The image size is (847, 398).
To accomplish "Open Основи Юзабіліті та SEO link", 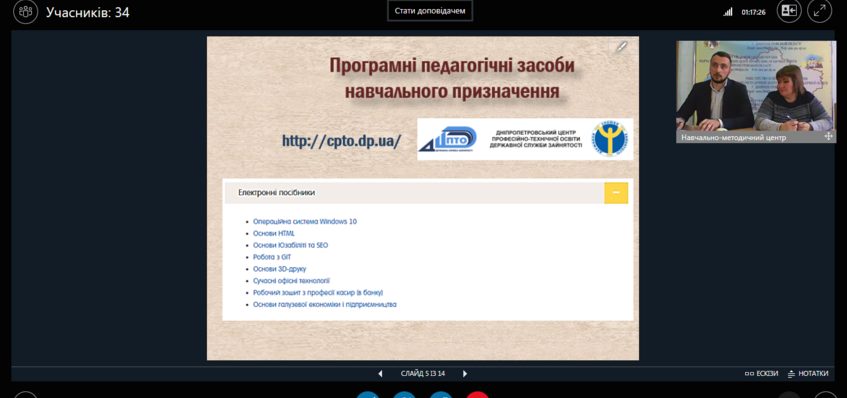I will click(290, 245).
